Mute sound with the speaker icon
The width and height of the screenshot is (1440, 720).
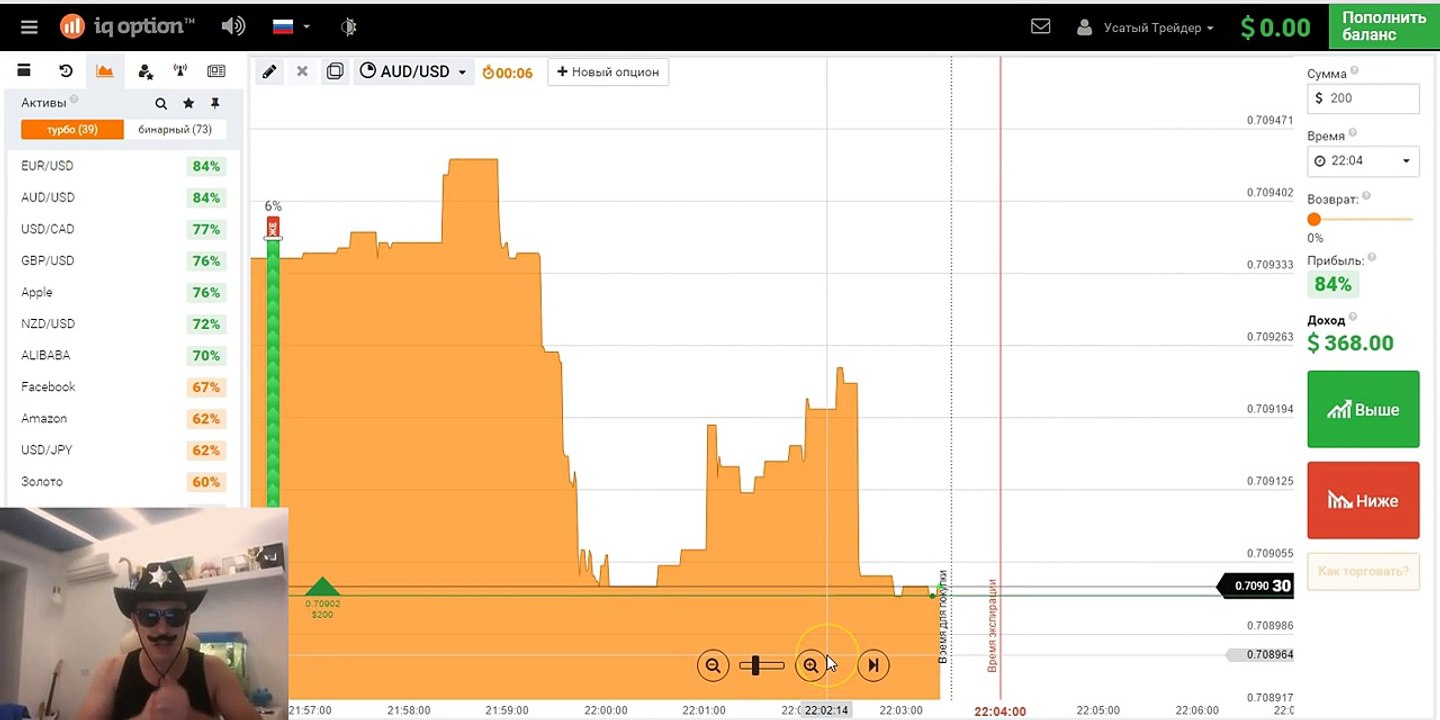[x=233, y=26]
